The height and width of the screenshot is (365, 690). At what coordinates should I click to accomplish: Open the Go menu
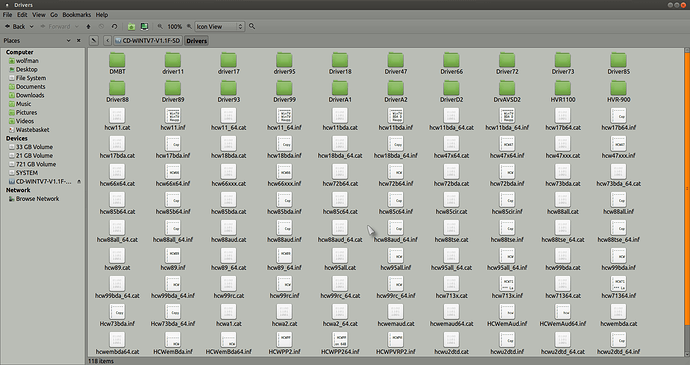click(x=54, y=15)
